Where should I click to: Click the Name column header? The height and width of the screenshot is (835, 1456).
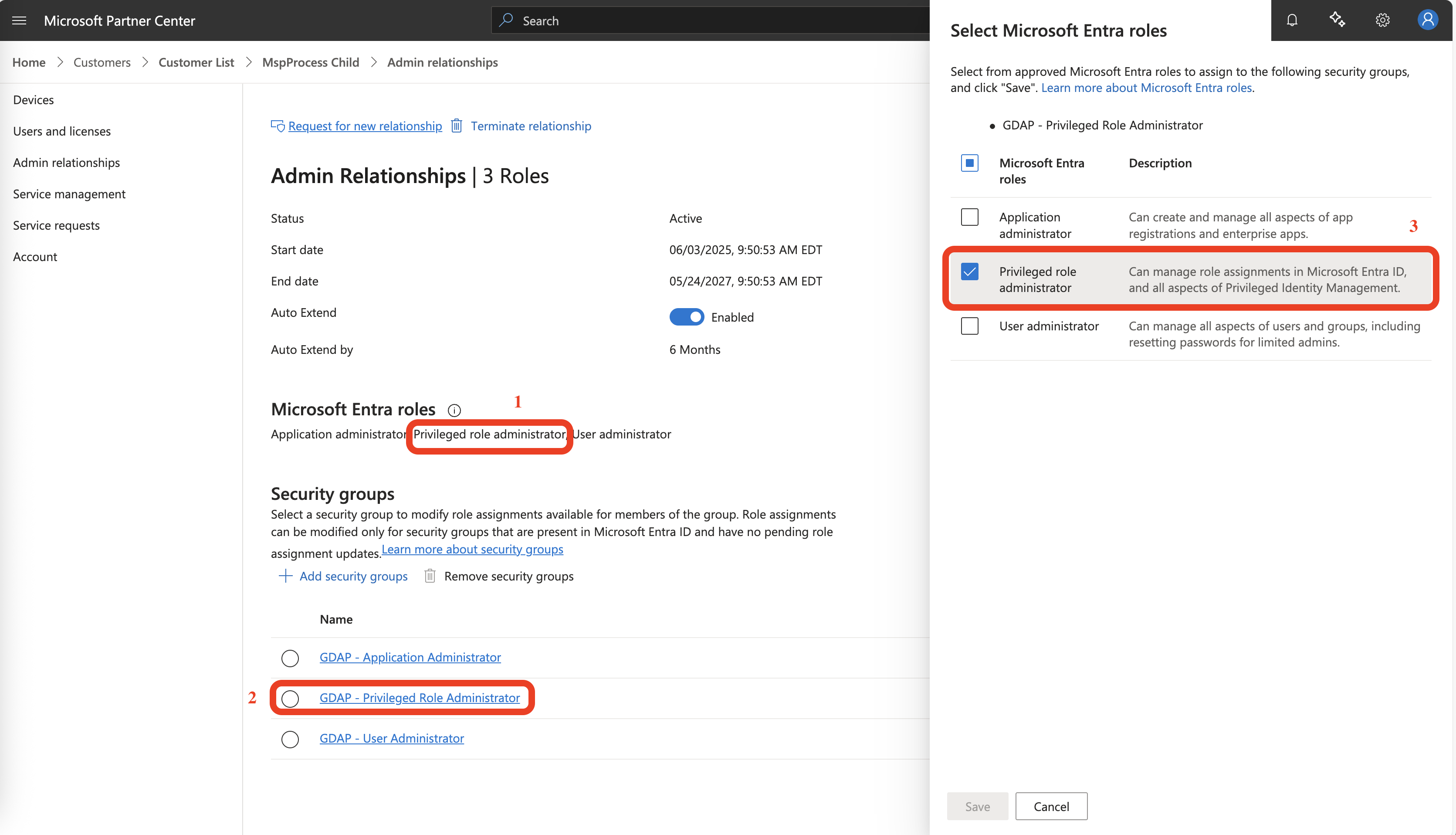pyautogui.click(x=336, y=619)
